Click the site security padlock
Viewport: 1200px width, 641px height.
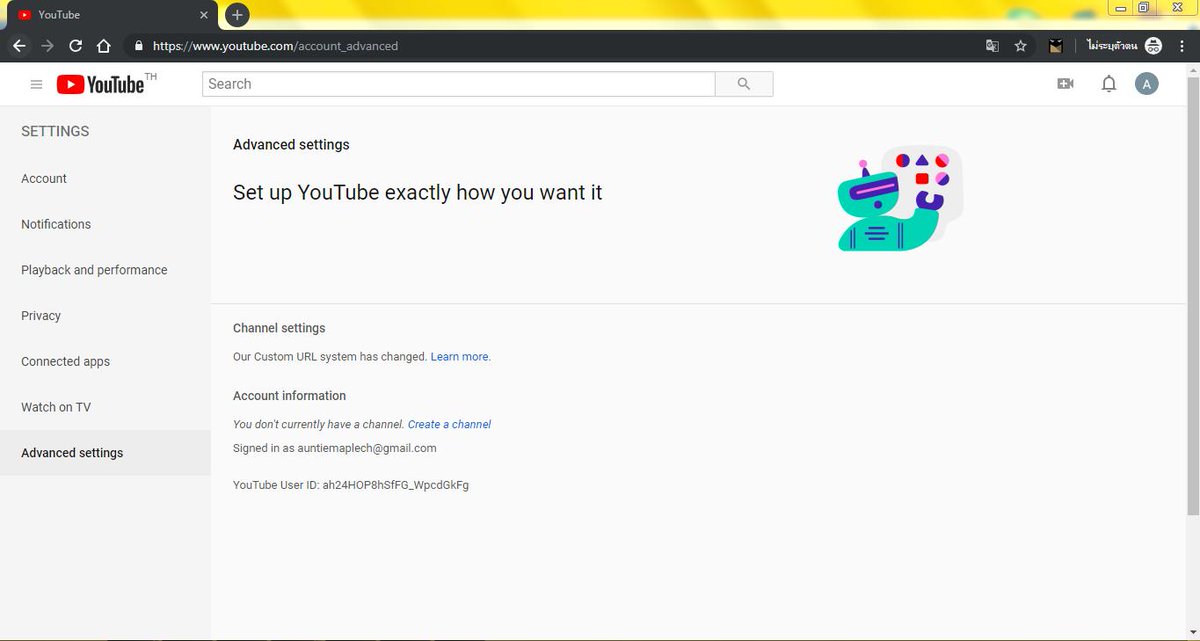[138, 46]
